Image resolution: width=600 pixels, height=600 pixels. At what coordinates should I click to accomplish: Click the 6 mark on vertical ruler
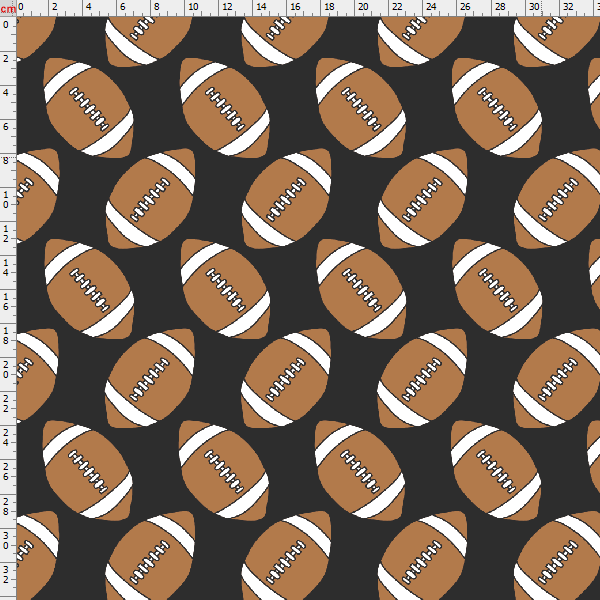(x=6, y=127)
